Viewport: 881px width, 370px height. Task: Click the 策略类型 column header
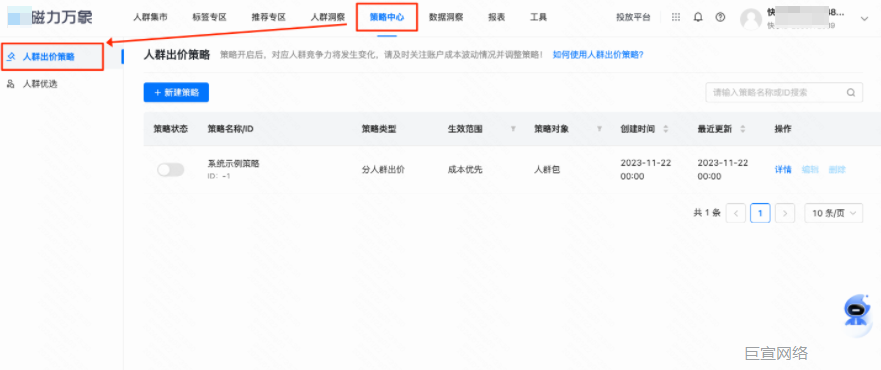(379, 129)
